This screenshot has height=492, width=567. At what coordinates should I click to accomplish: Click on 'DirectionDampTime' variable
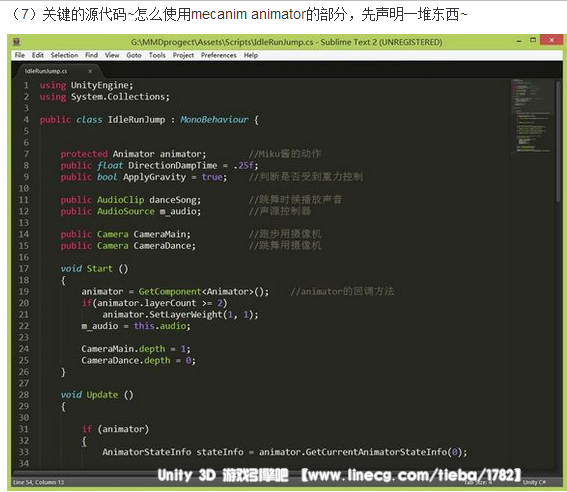(172, 166)
